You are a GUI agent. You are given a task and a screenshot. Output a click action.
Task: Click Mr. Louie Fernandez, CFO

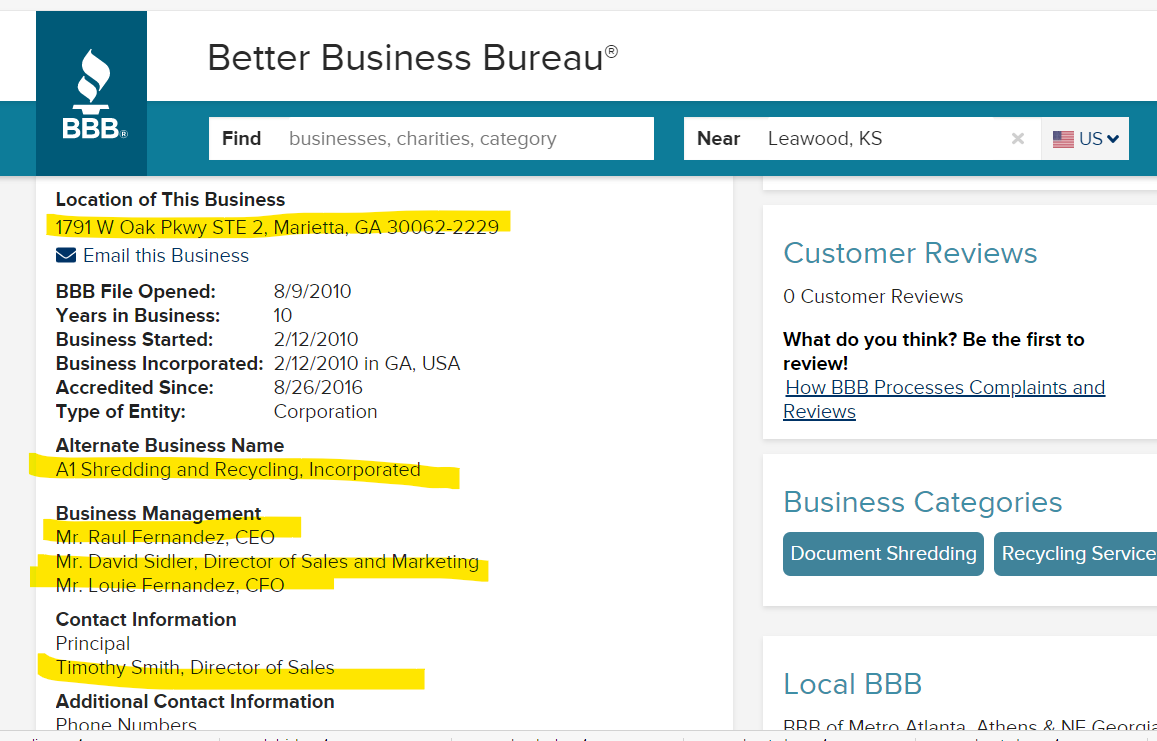click(170, 585)
